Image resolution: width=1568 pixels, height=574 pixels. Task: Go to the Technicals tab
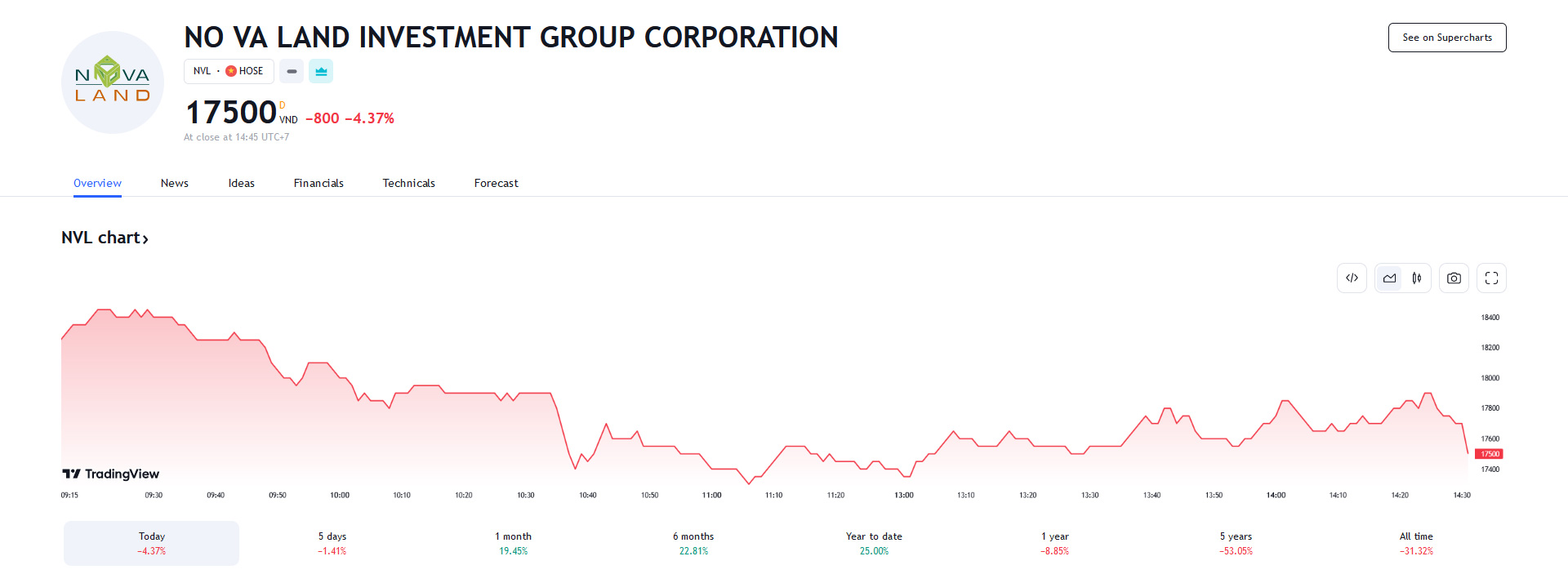click(408, 183)
